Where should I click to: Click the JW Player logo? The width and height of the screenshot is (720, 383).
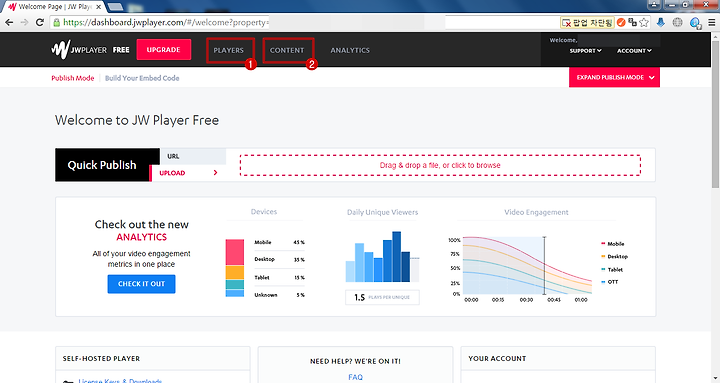point(79,50)
